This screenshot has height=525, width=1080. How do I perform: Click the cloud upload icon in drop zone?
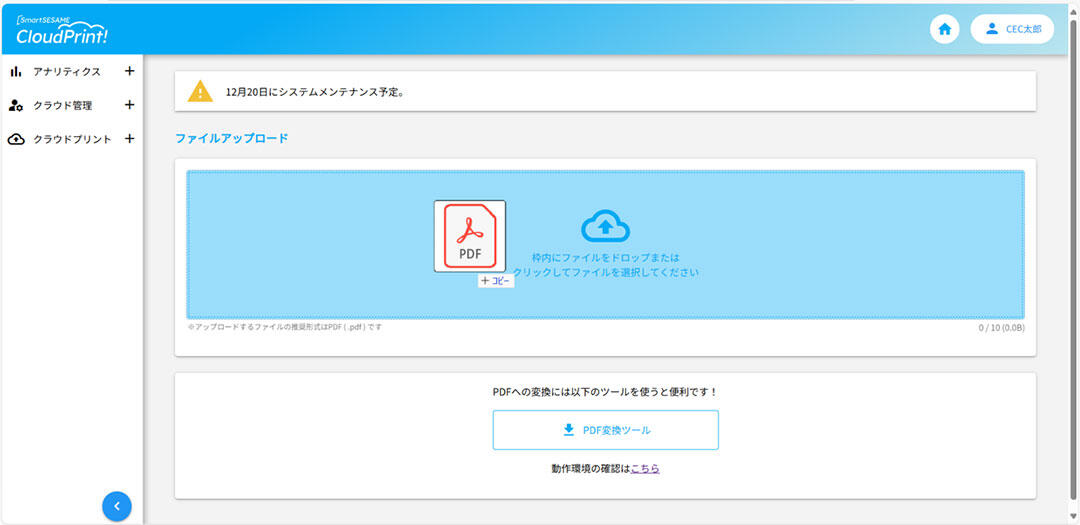[605, 227]
